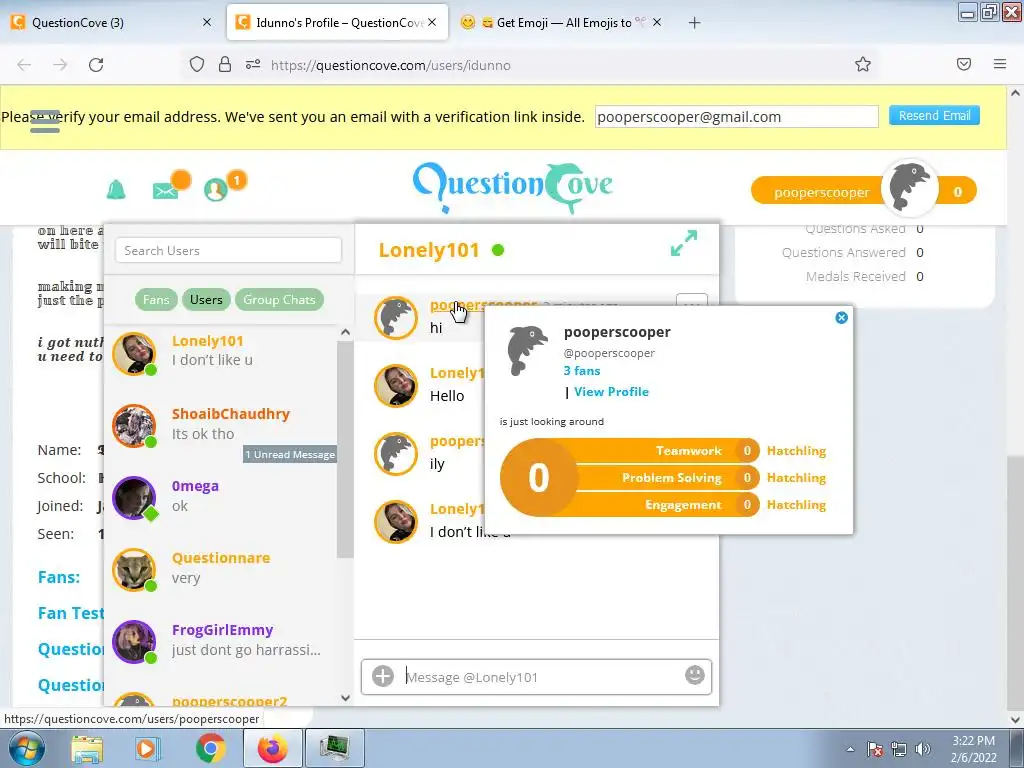Click message options button beside first message

coord(692,302)
